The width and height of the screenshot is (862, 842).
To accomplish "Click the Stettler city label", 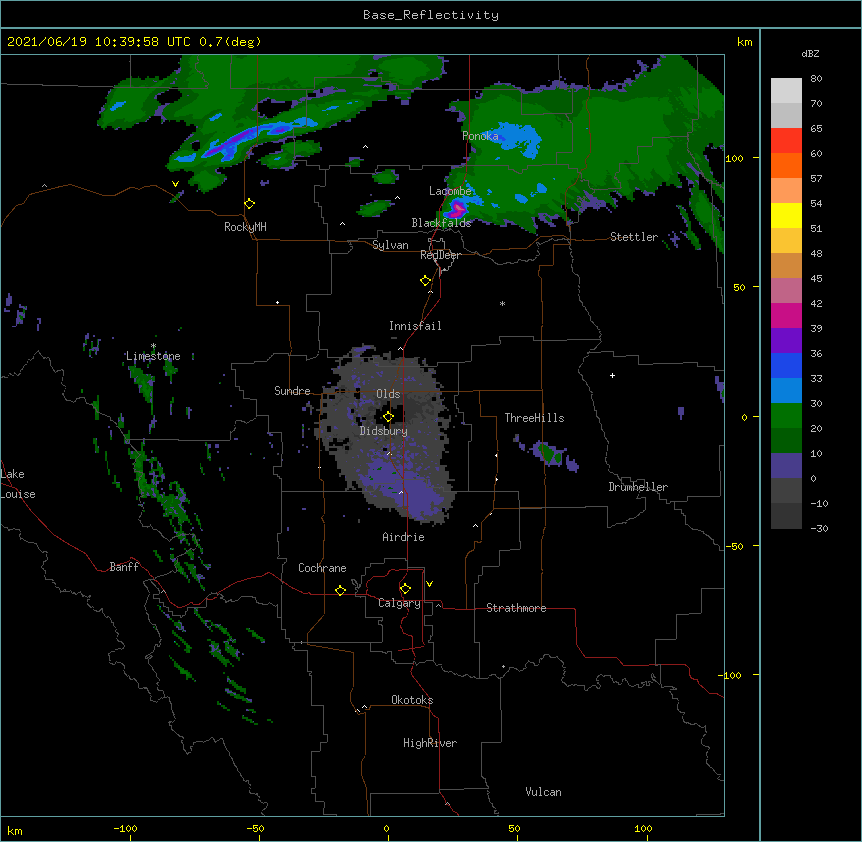I will click(x=634, y=237).
